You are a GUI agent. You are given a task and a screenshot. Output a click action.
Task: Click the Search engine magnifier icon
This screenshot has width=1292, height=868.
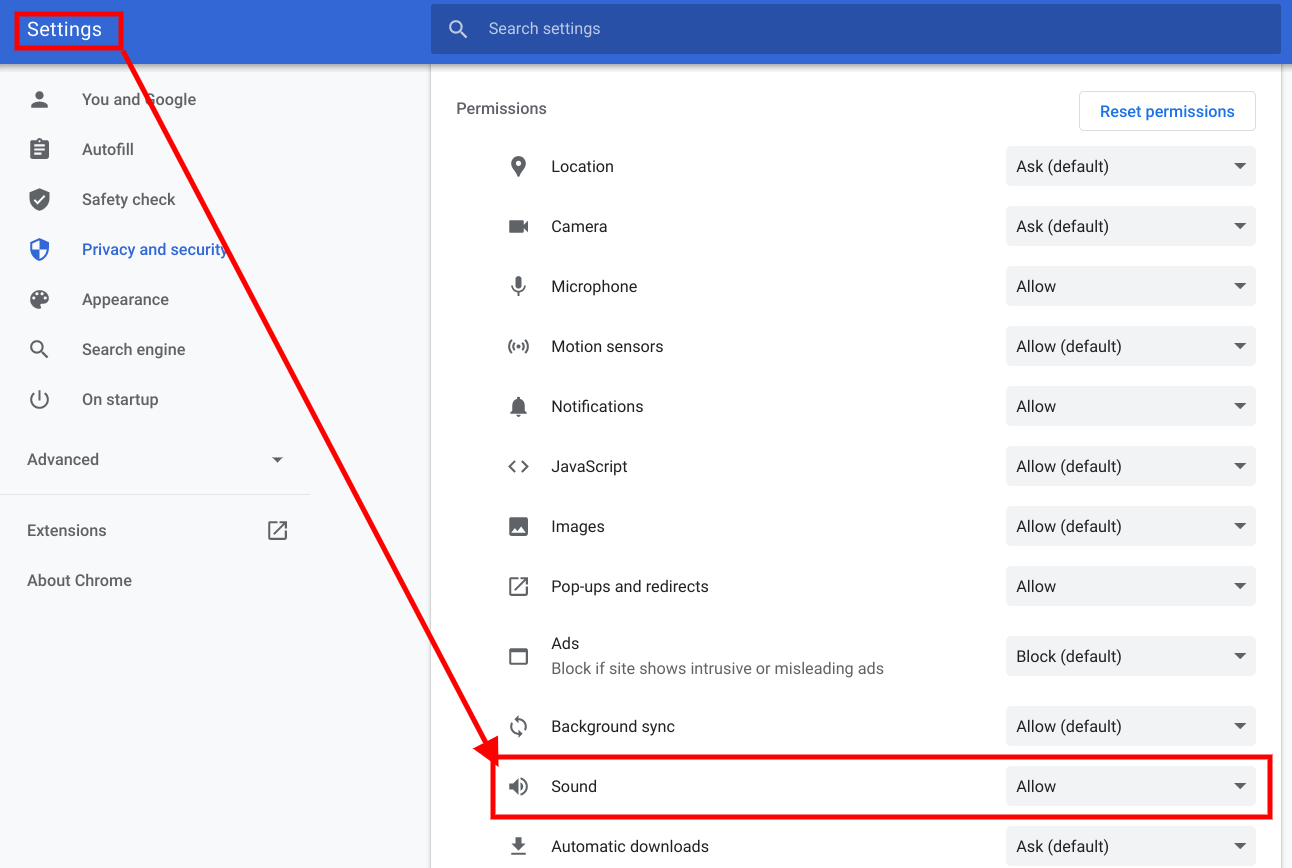point(39,349)
